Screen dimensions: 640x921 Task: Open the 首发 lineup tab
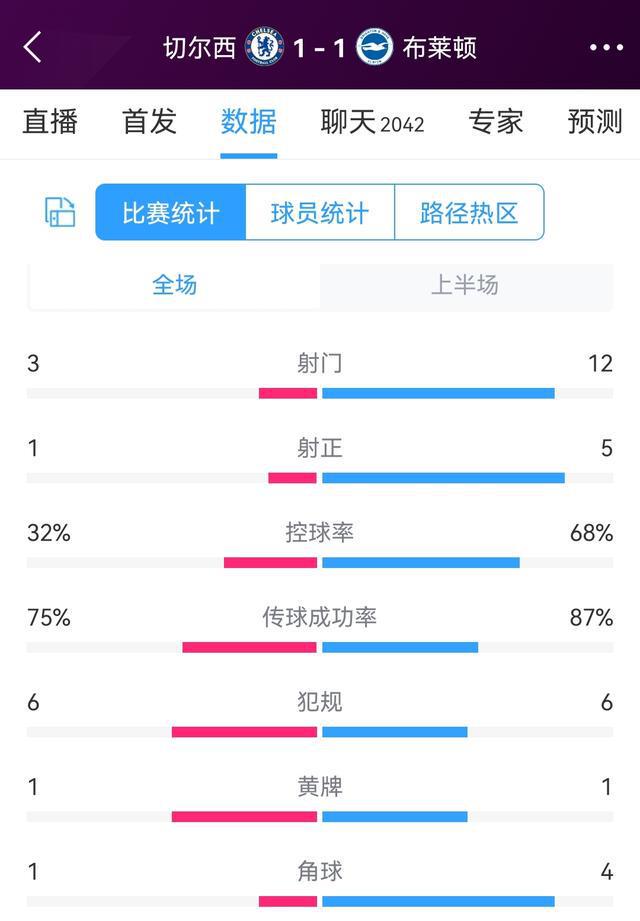click(x=148, y=122)
